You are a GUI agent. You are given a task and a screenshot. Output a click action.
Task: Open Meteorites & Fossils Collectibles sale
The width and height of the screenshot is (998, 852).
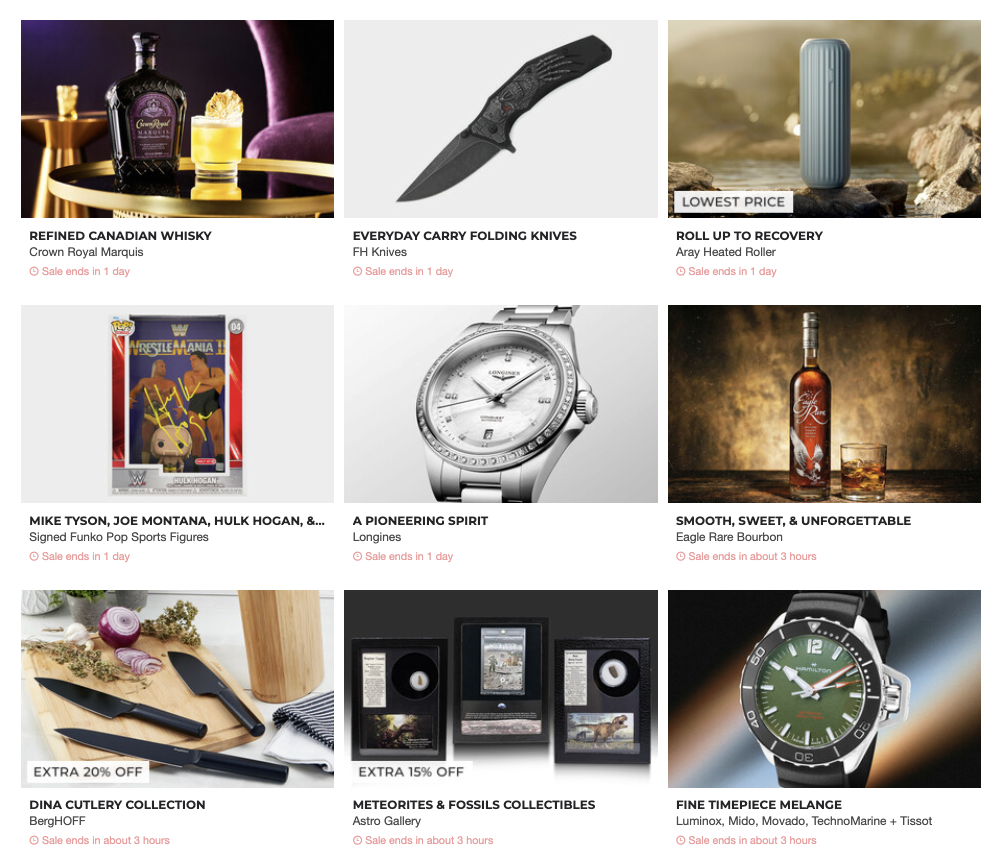point(474,804)
